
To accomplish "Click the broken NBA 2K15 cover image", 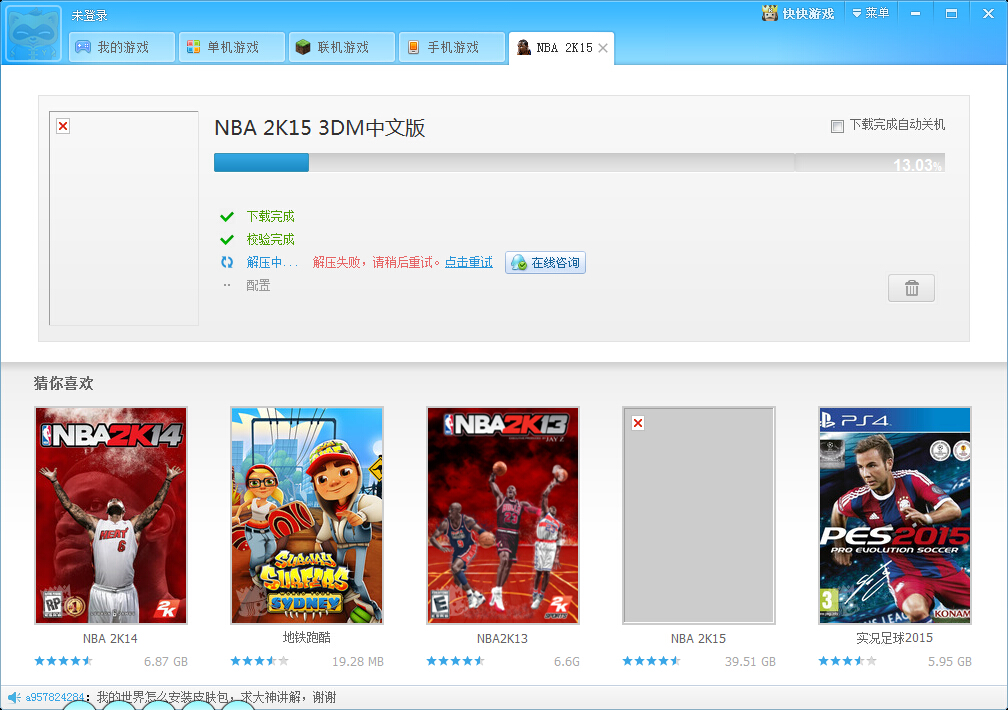I will click(x=124, y=218).
